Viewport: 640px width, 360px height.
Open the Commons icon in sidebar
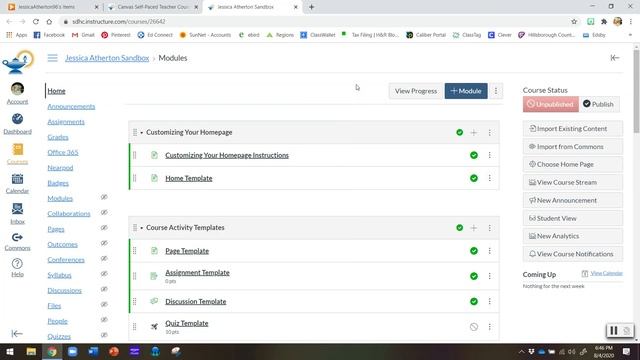click(17, 237)
